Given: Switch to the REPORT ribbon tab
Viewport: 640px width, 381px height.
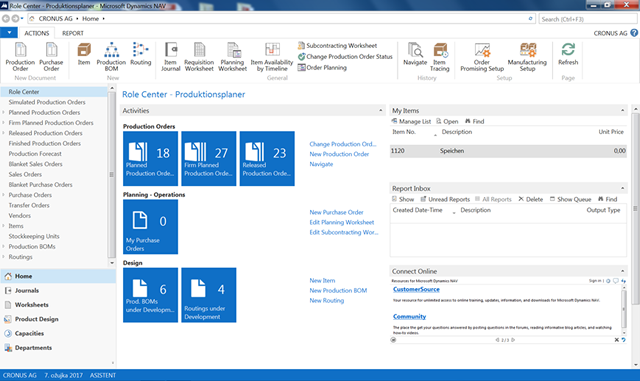Looking at the screenshot, I should coord(73,33).
